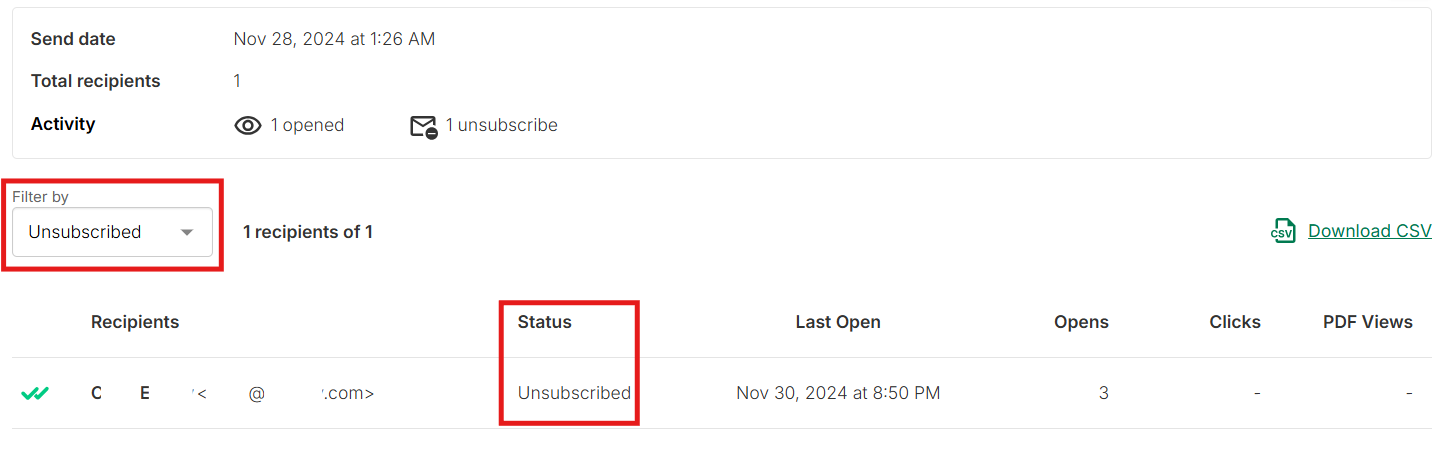Click the opens count of 3
The width and height of the screenshot is (1454, 450).
(1103, 393)
